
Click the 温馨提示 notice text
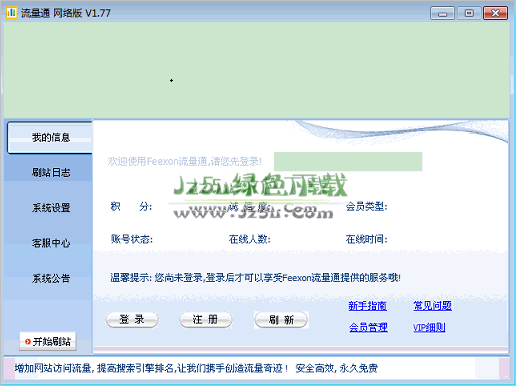pyautogui.click(x=255, y=277)
